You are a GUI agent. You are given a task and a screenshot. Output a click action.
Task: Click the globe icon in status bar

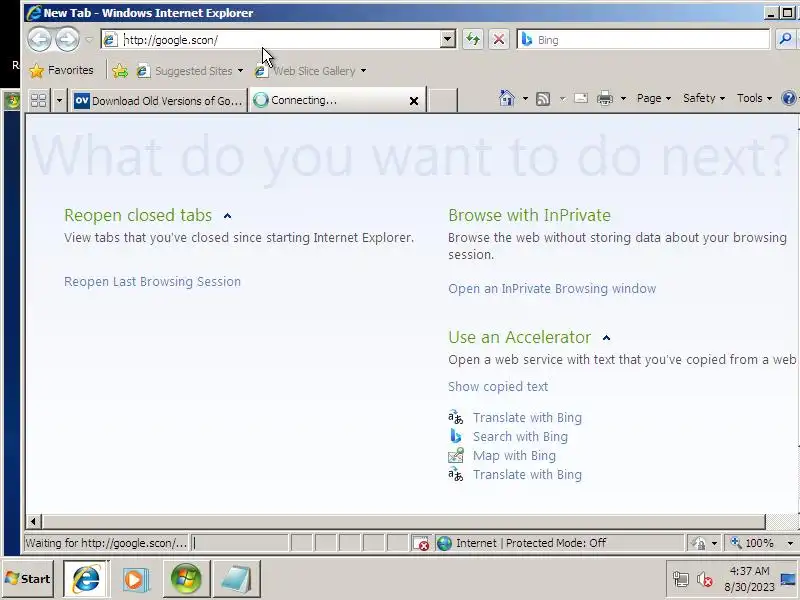pyautogui.click(x=444, y=543)
